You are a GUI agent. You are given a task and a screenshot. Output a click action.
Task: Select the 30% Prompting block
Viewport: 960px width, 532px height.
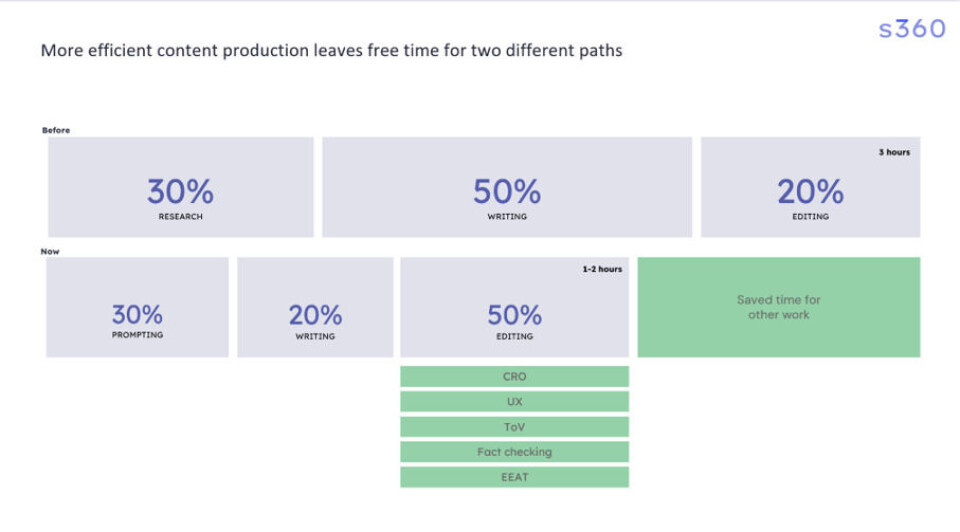click(137, 307)
